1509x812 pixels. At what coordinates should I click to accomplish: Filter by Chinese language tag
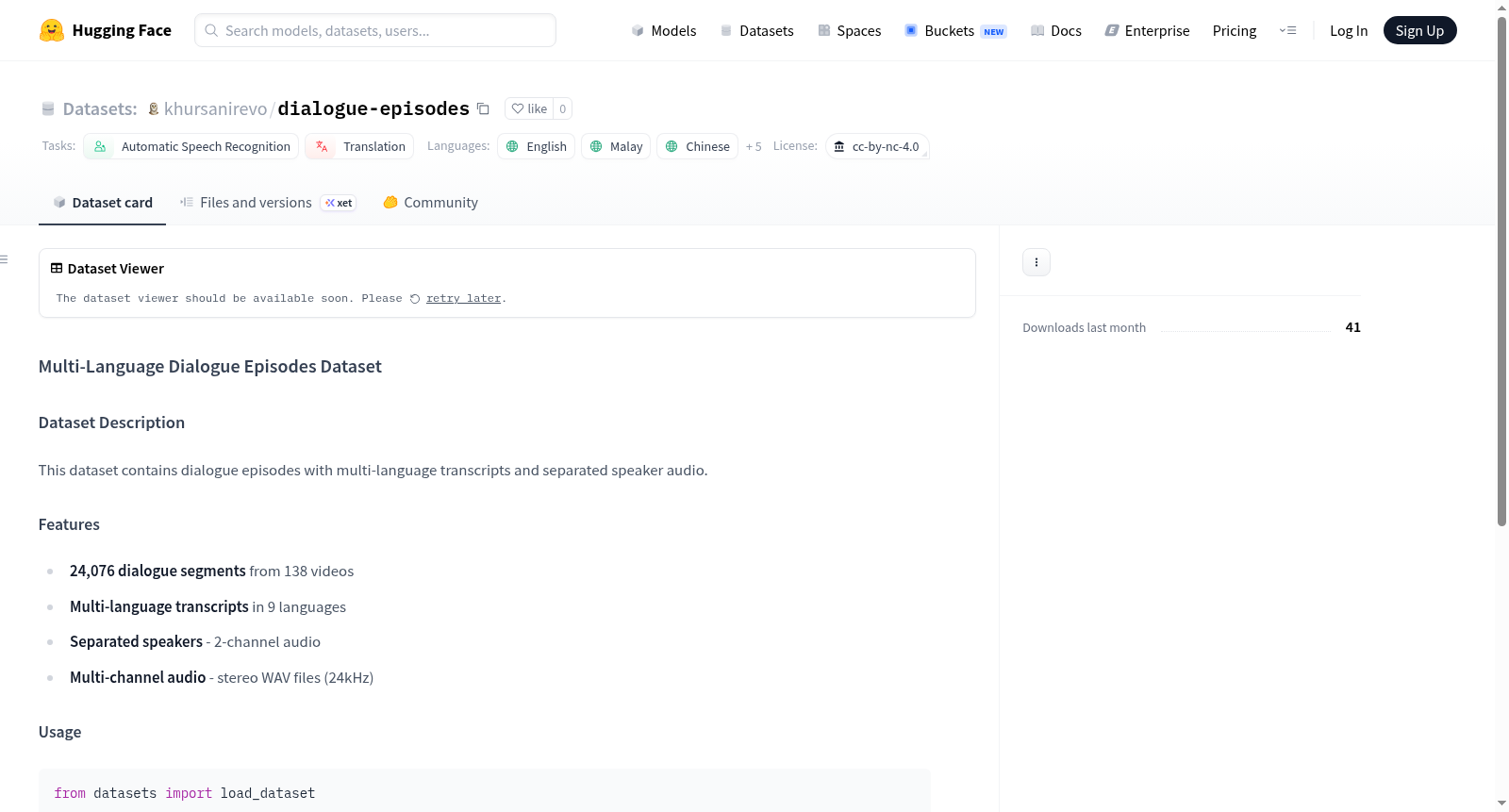[x=697, y=146]
